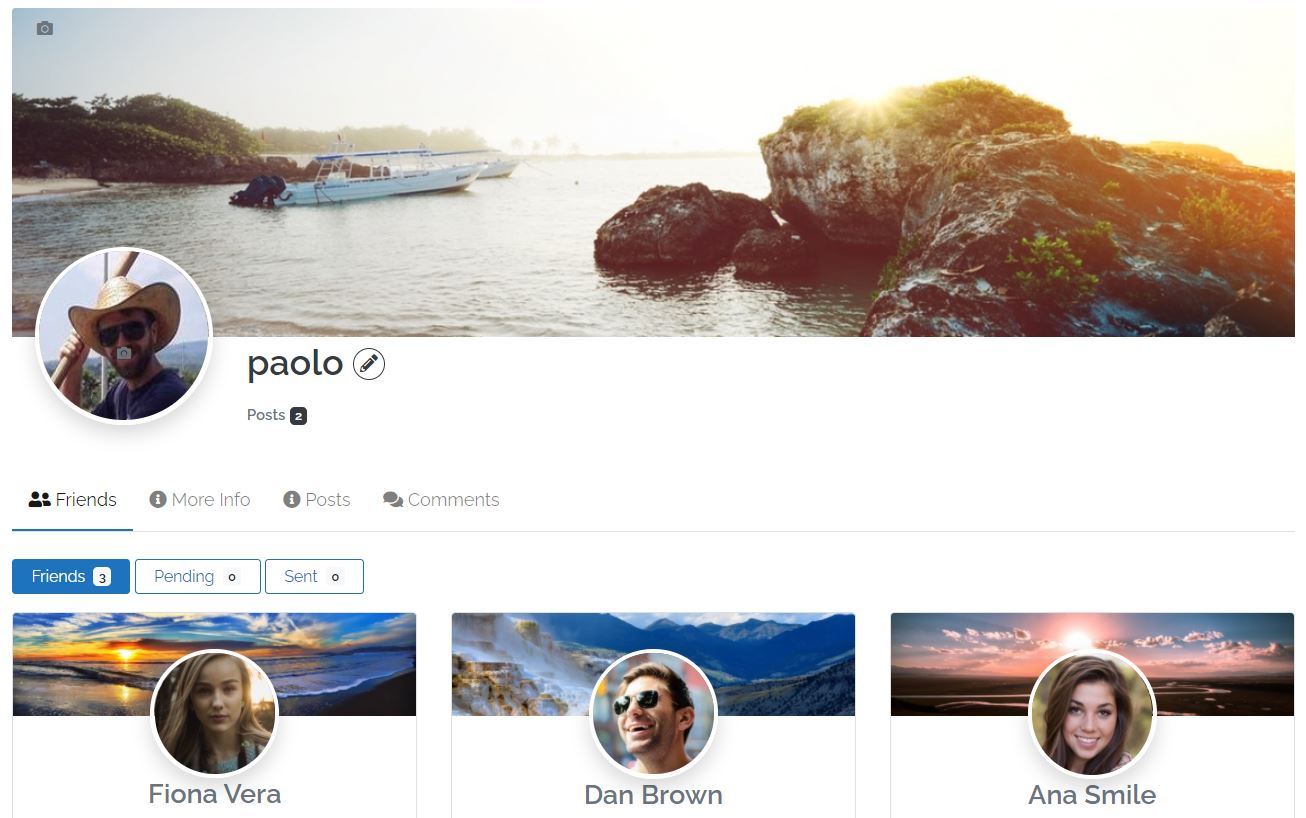1306x818 pixels.
Task: Click the Posts count badge under paolo
Action: pos(298,416)
